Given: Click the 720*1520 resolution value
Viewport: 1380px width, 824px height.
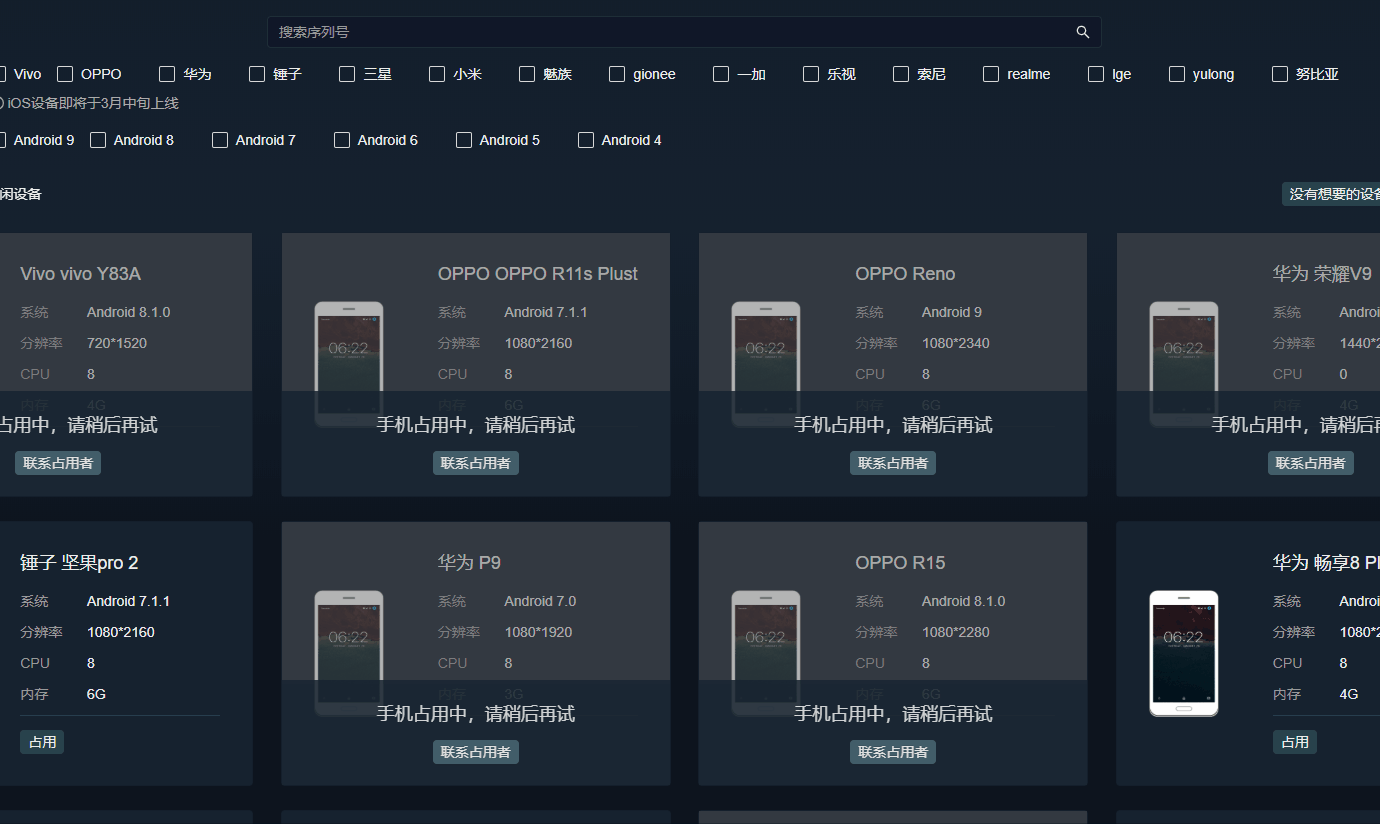Looking at the screenshot, I should click(117, 343).
